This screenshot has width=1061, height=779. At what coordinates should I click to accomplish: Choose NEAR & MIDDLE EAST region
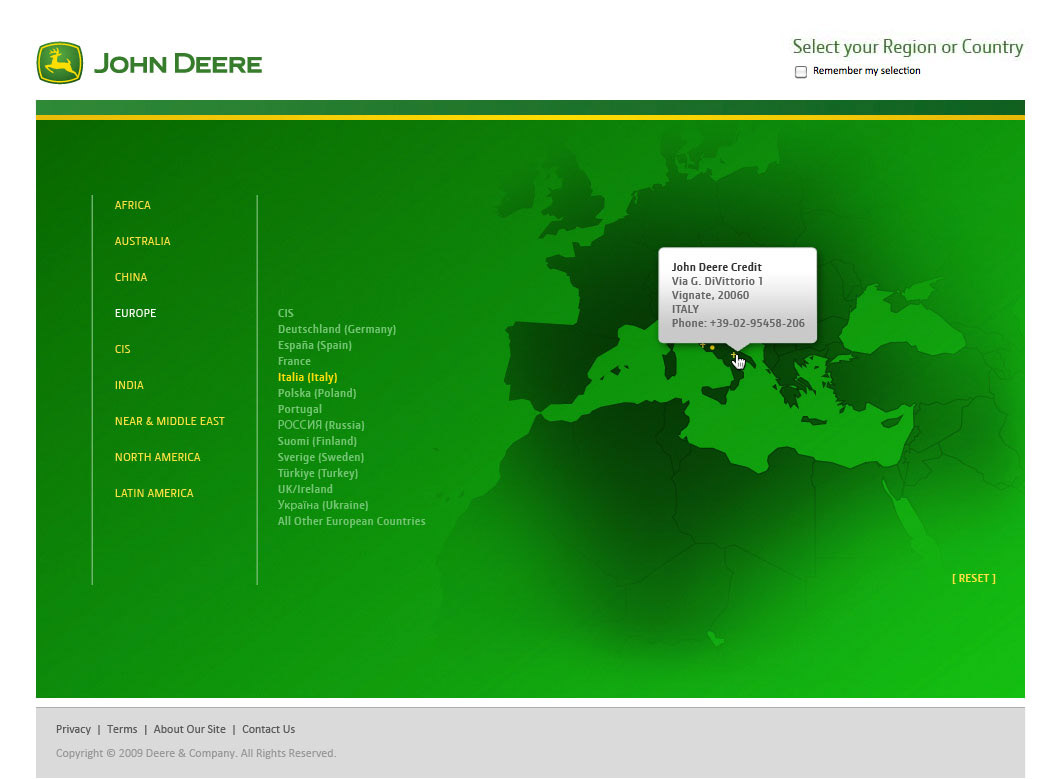(x=169, y=421)
